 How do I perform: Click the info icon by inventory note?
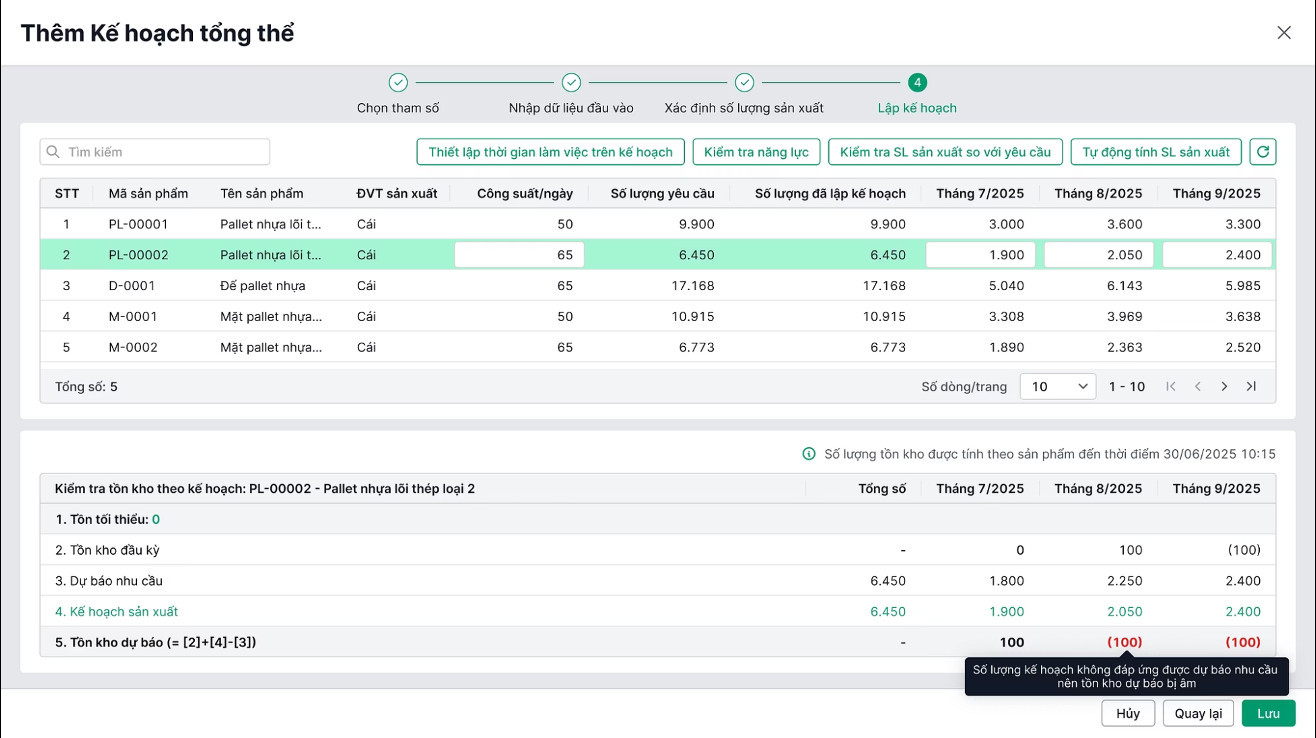809,454
